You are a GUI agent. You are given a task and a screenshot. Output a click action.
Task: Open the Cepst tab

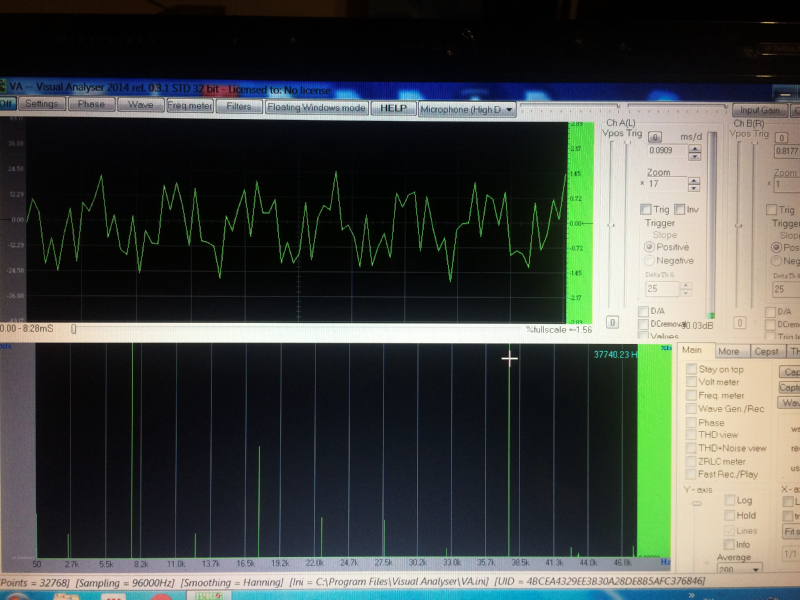click(765, 352)
